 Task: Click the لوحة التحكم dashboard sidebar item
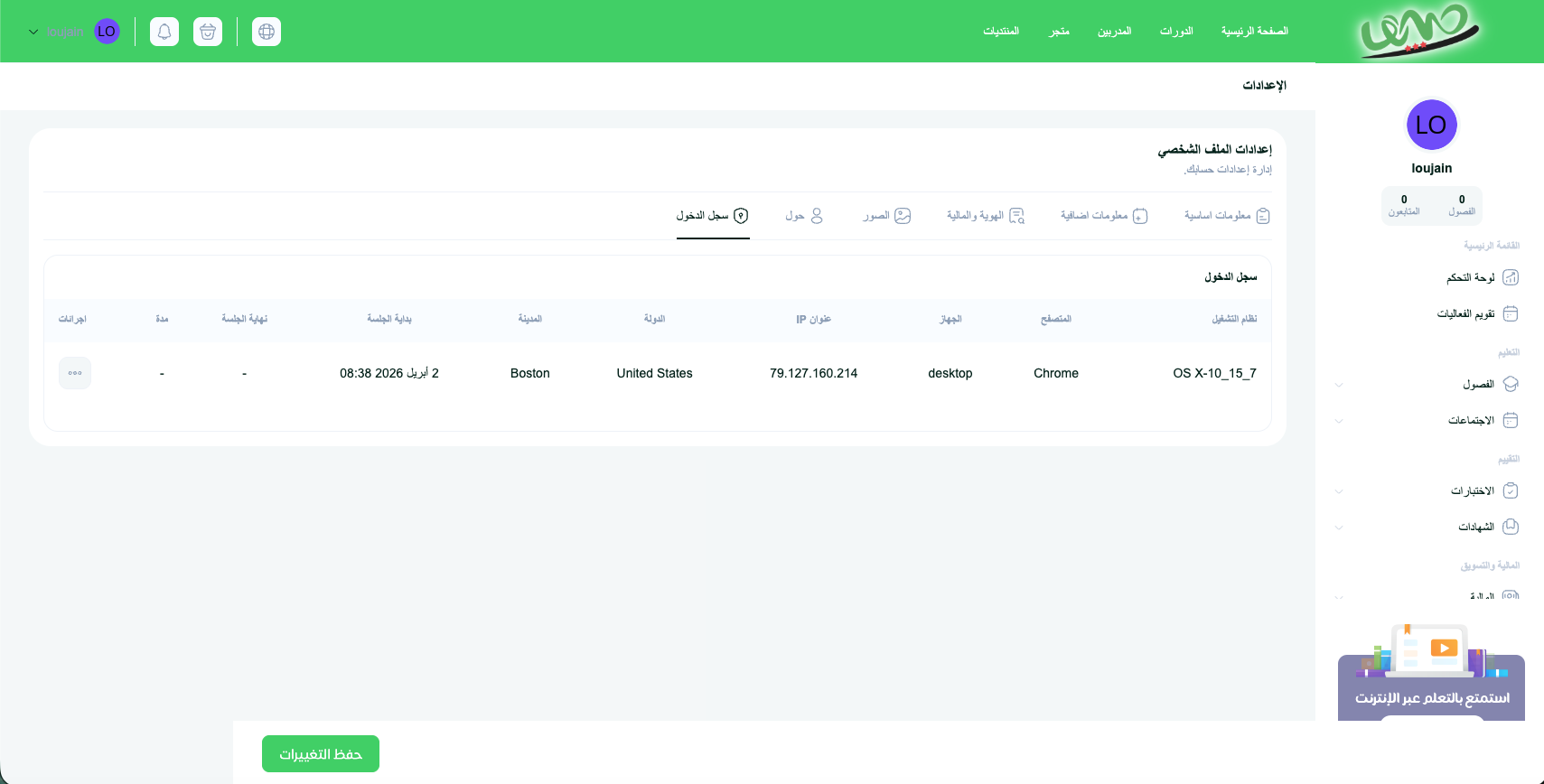tap(1482, 277)
